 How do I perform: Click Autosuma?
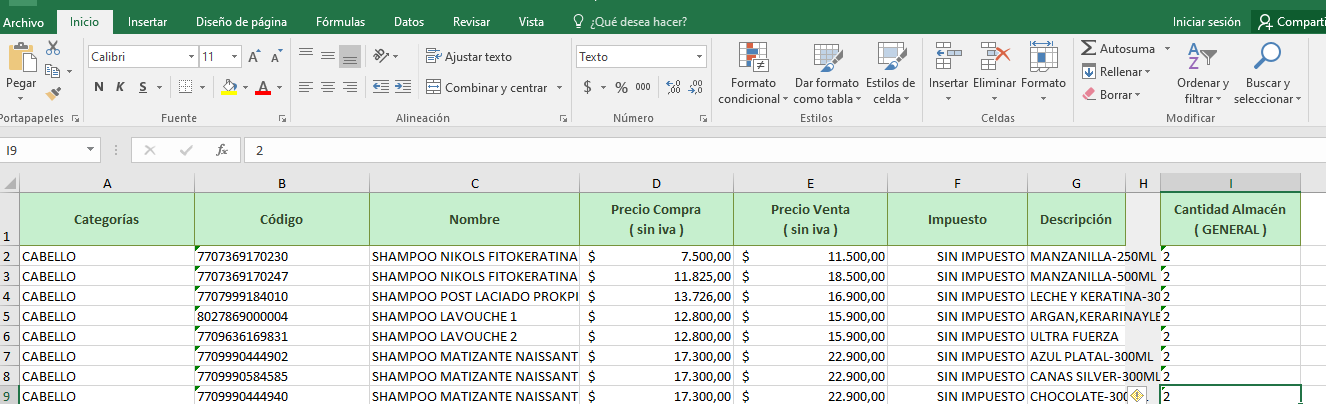[1116, 48]
